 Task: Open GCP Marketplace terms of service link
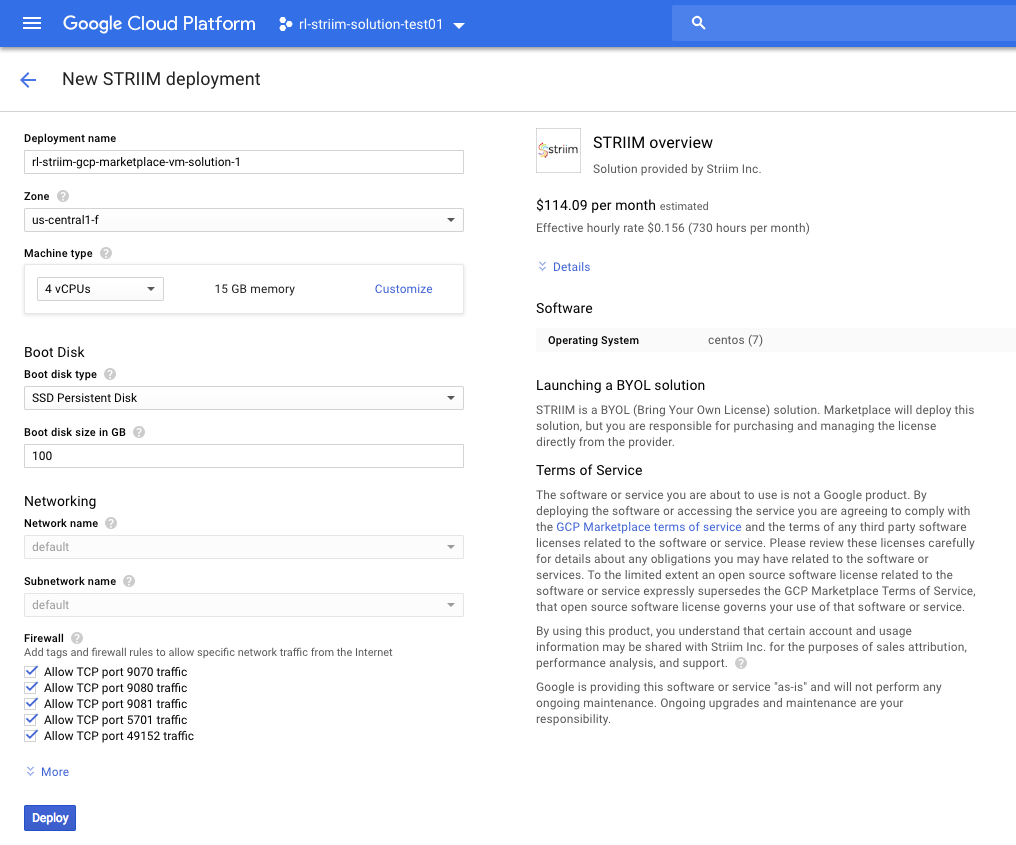(x=649, y=527)
